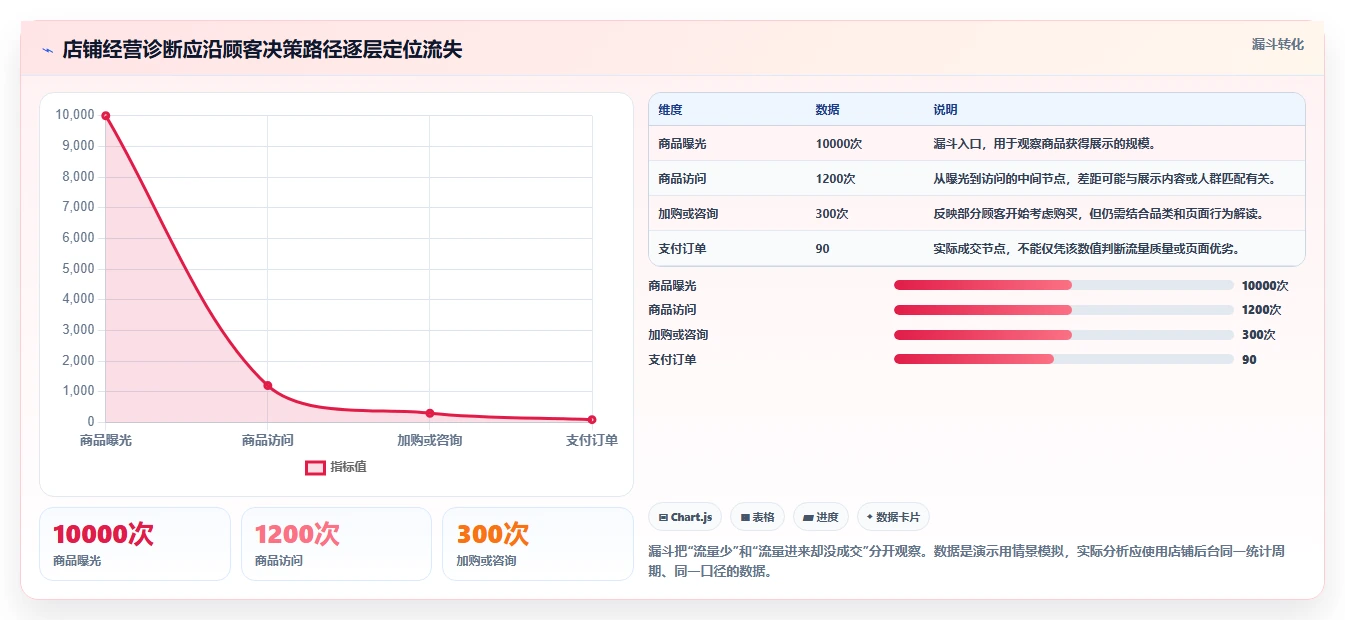This screenshot has height=620, width=1345.
Task: Click the 90 value beside progress bar
Action: [1249, 360]
